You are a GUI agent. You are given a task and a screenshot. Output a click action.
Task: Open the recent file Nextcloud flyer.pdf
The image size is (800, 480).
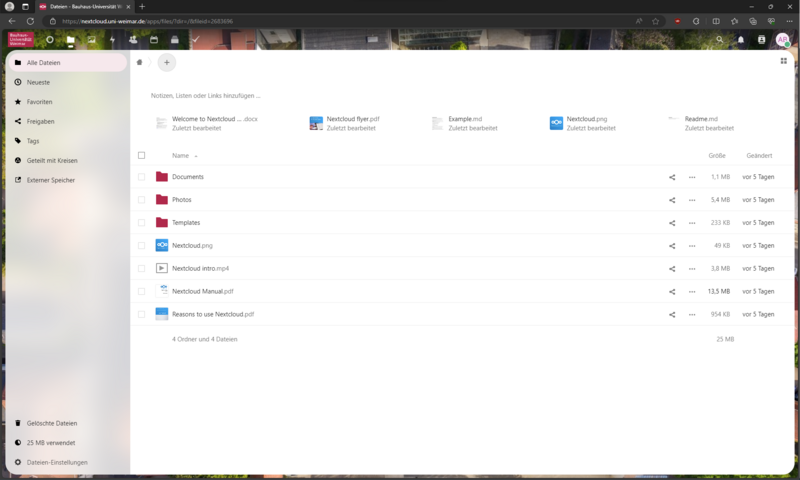pos(344,123)
